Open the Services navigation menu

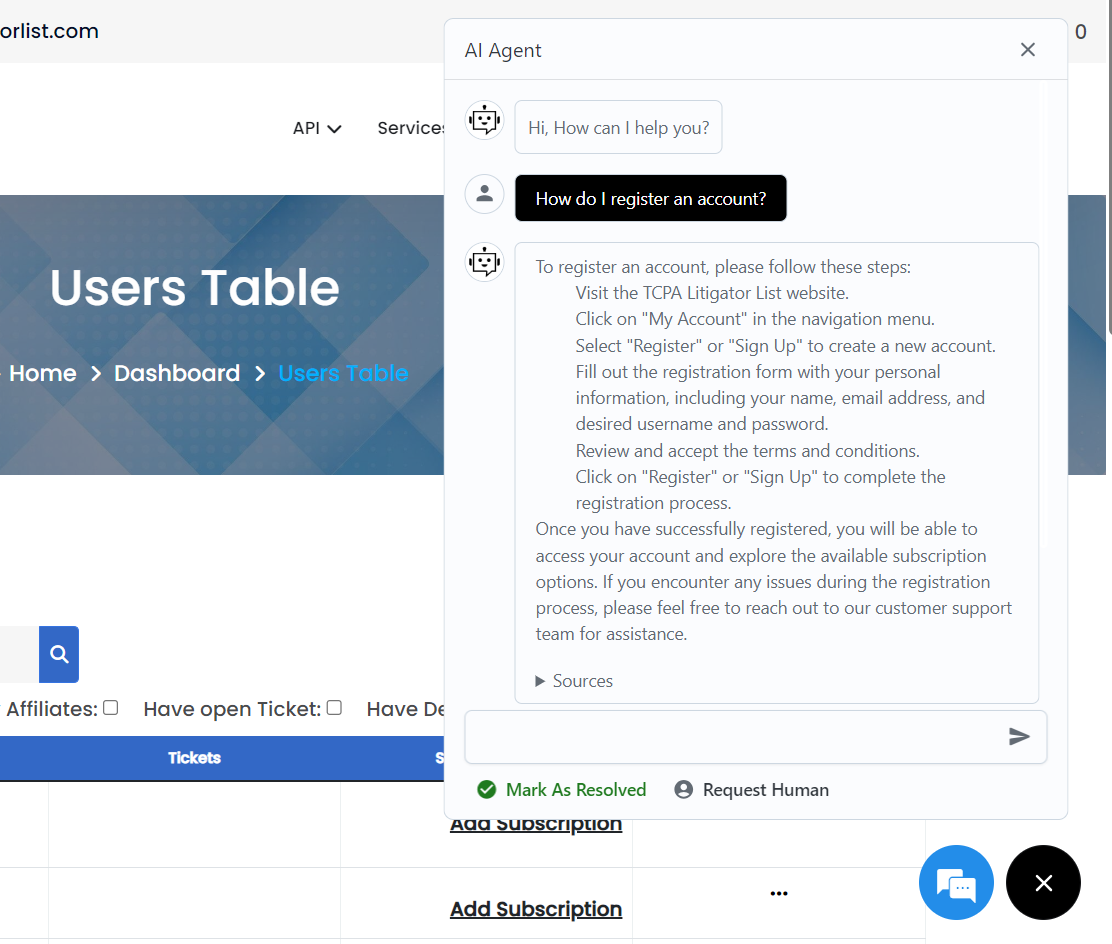point(412,128)
